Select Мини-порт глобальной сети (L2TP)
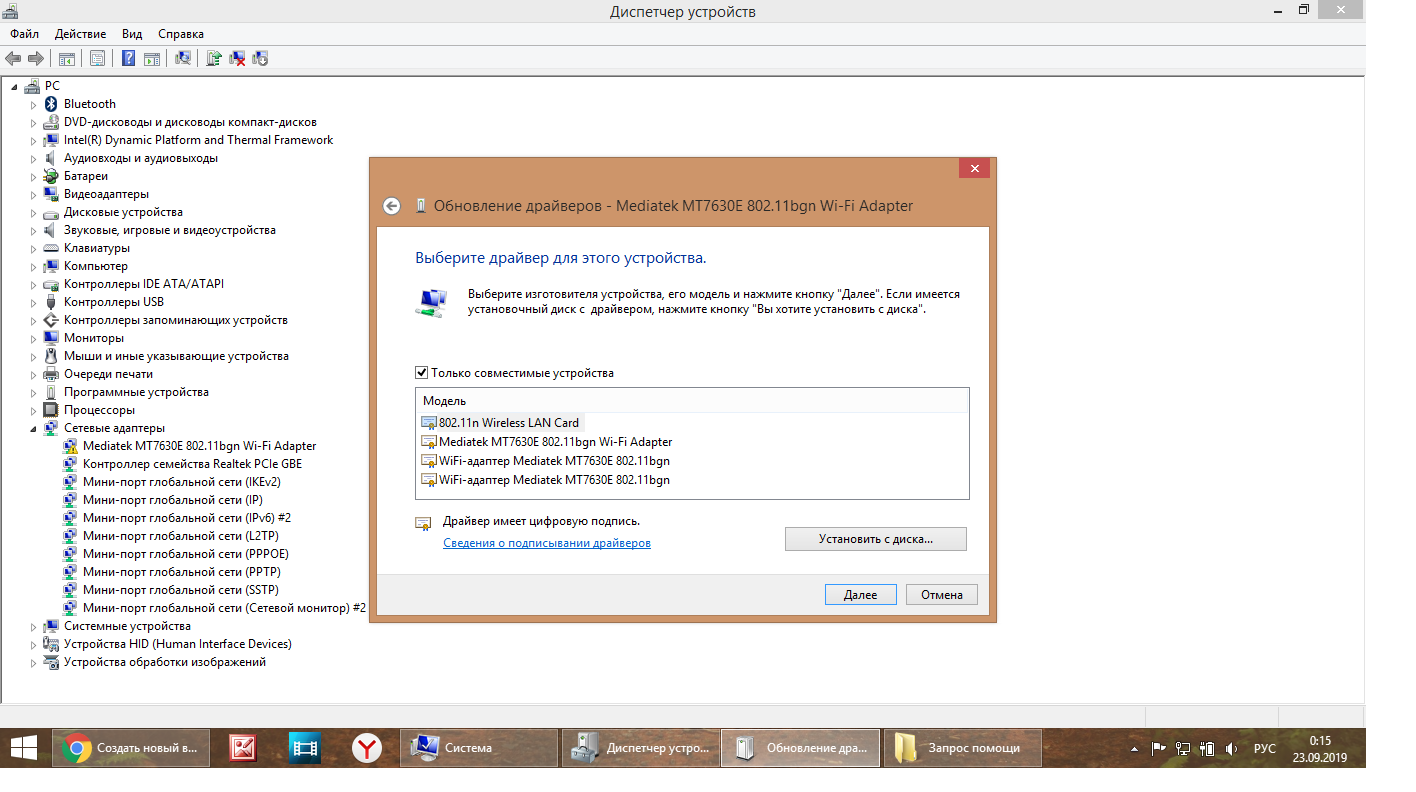The image size is (1416, 792). [179, 536]
